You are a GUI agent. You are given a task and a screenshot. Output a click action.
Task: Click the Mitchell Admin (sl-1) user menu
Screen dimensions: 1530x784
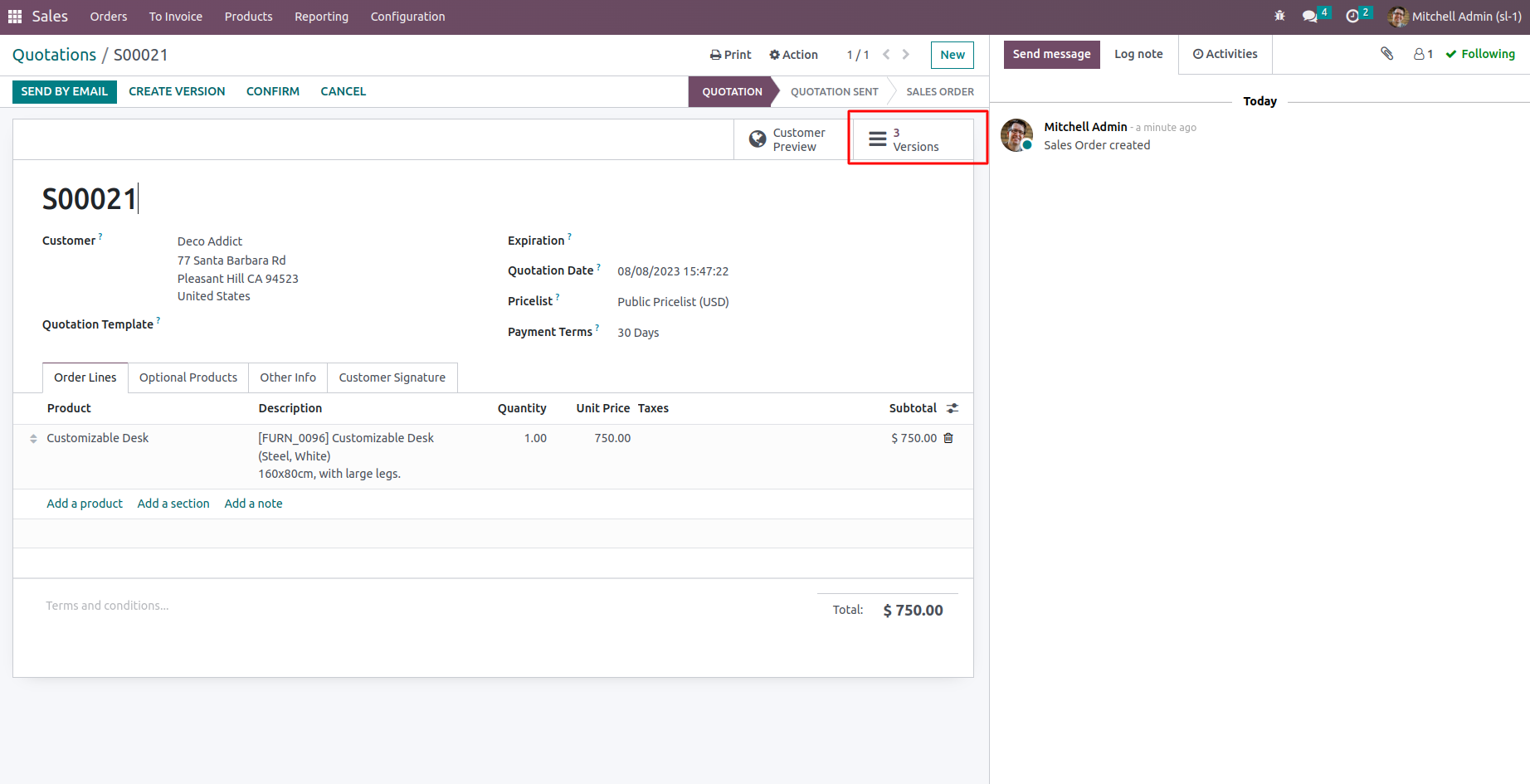1455,17
